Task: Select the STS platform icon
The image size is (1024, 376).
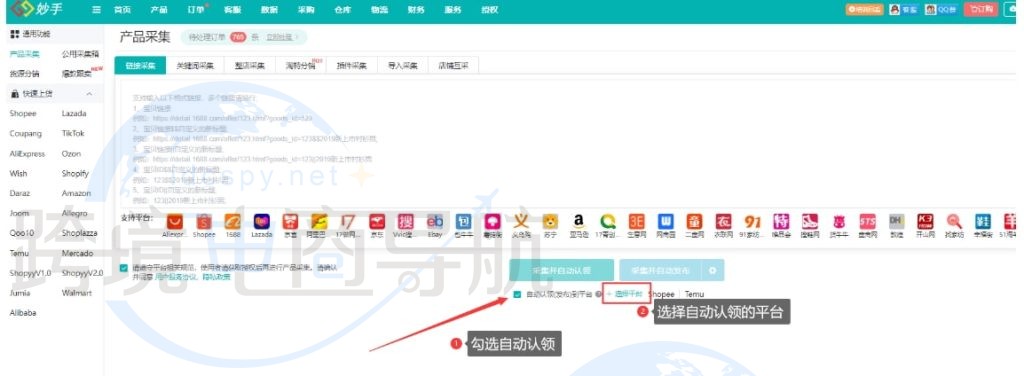Action: coord(867,222)
